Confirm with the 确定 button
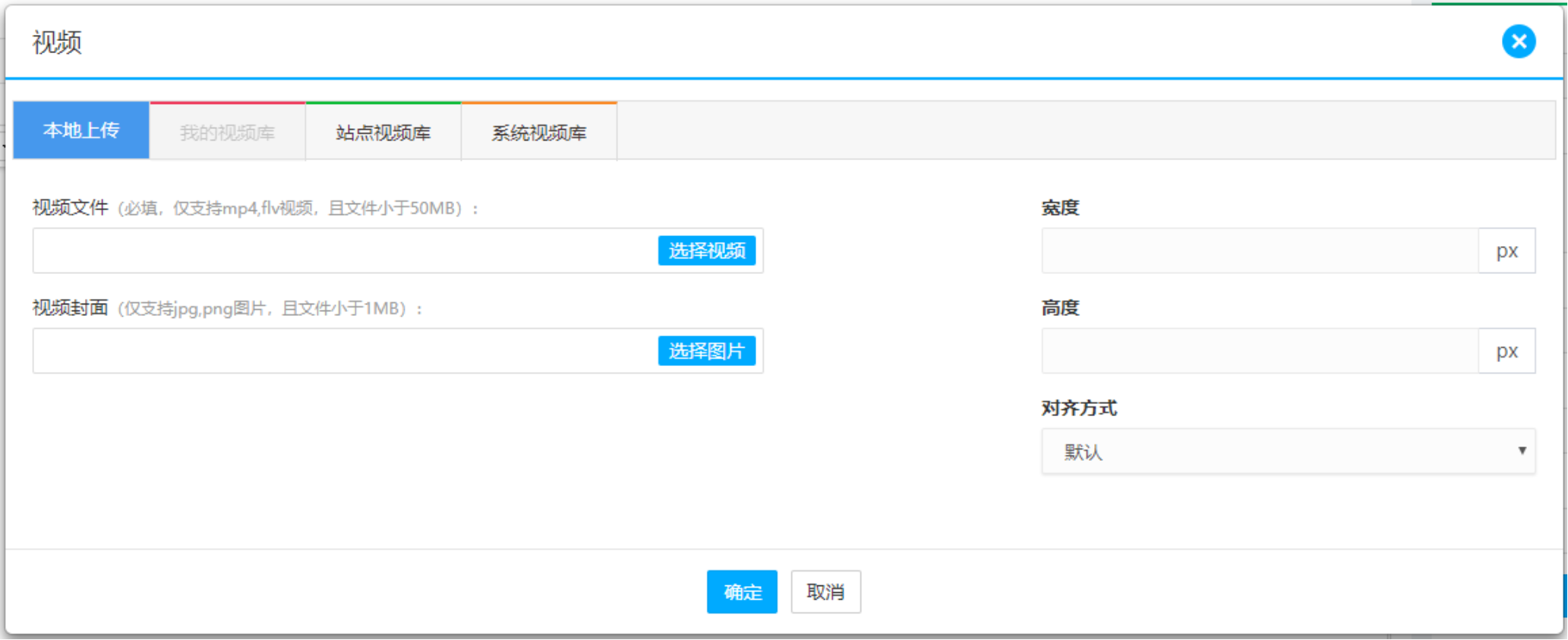This screenshot has width=1568, height=640. tap(741, 591)
